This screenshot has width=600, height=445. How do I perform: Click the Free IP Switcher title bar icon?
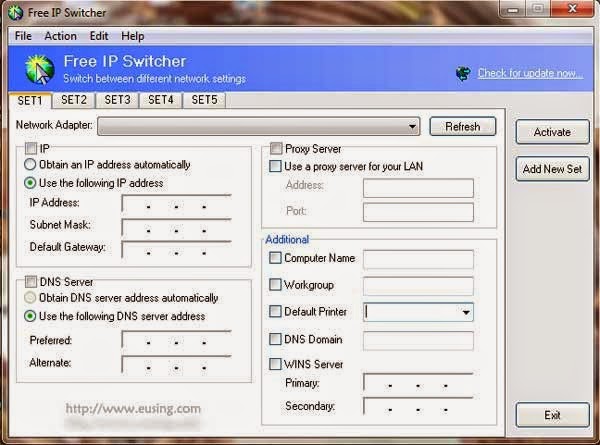click(x=15, y=13)
